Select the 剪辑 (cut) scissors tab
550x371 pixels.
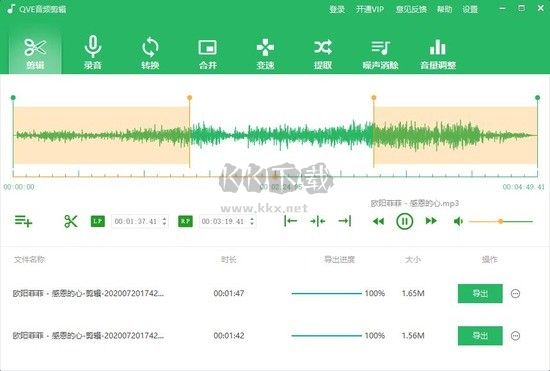coord(35,53)
